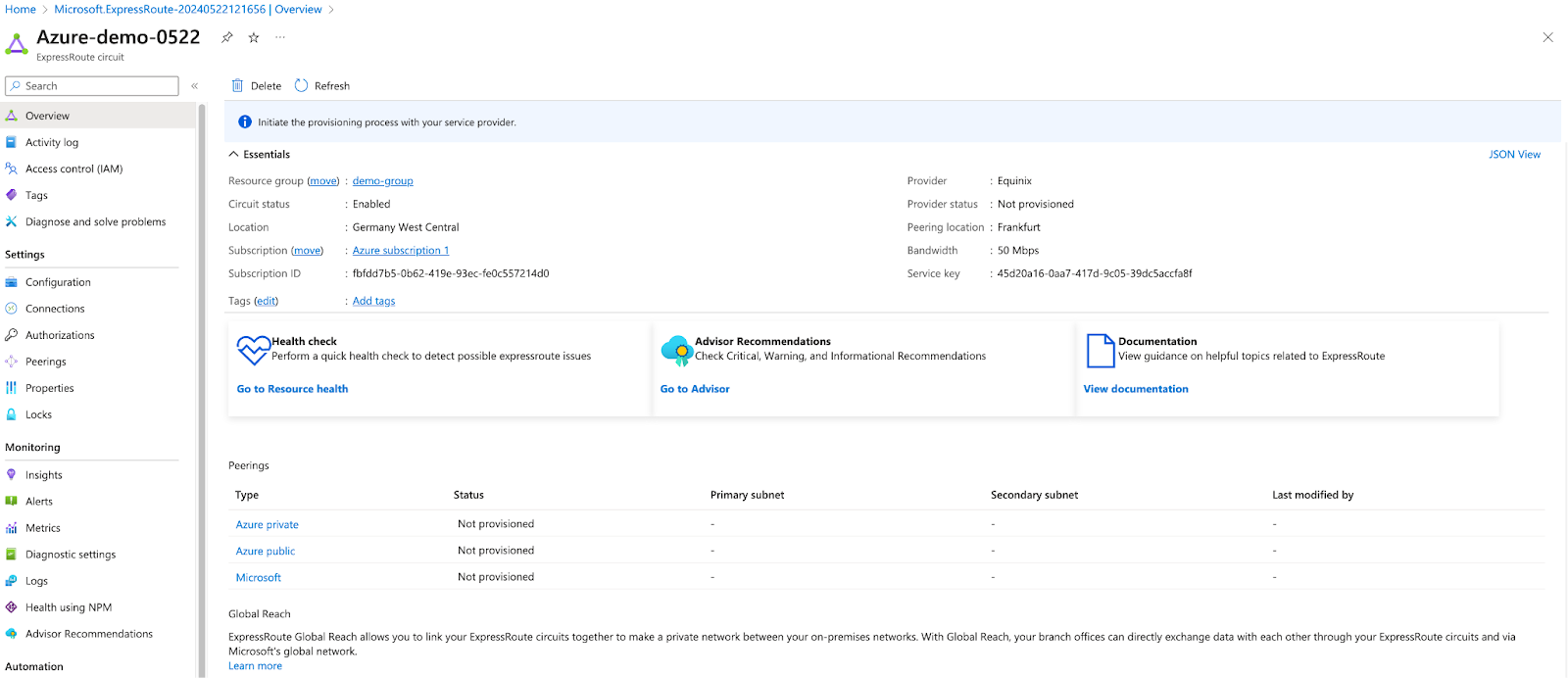1568x678 pixels.
Task: Close the ExpressRoute circuit blade
Action: (x=1548, y=37)
